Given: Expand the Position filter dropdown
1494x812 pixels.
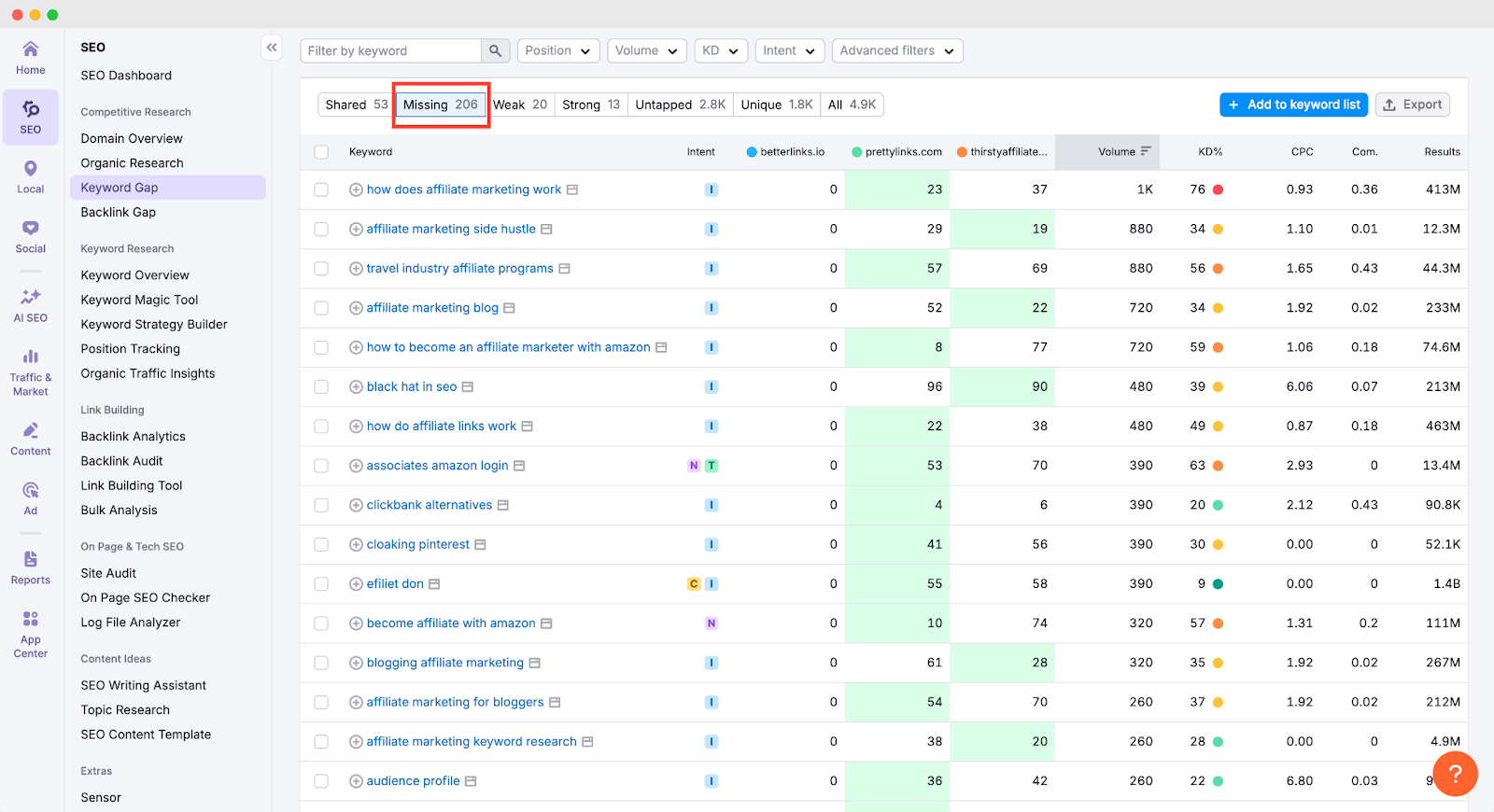Looking at the screenshot, I should 557,50.
